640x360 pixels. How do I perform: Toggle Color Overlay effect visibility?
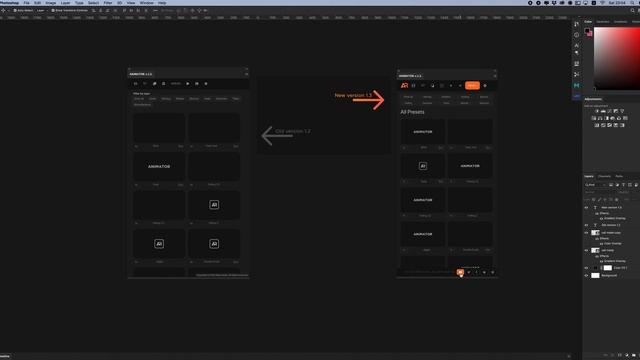pos(602,244)
